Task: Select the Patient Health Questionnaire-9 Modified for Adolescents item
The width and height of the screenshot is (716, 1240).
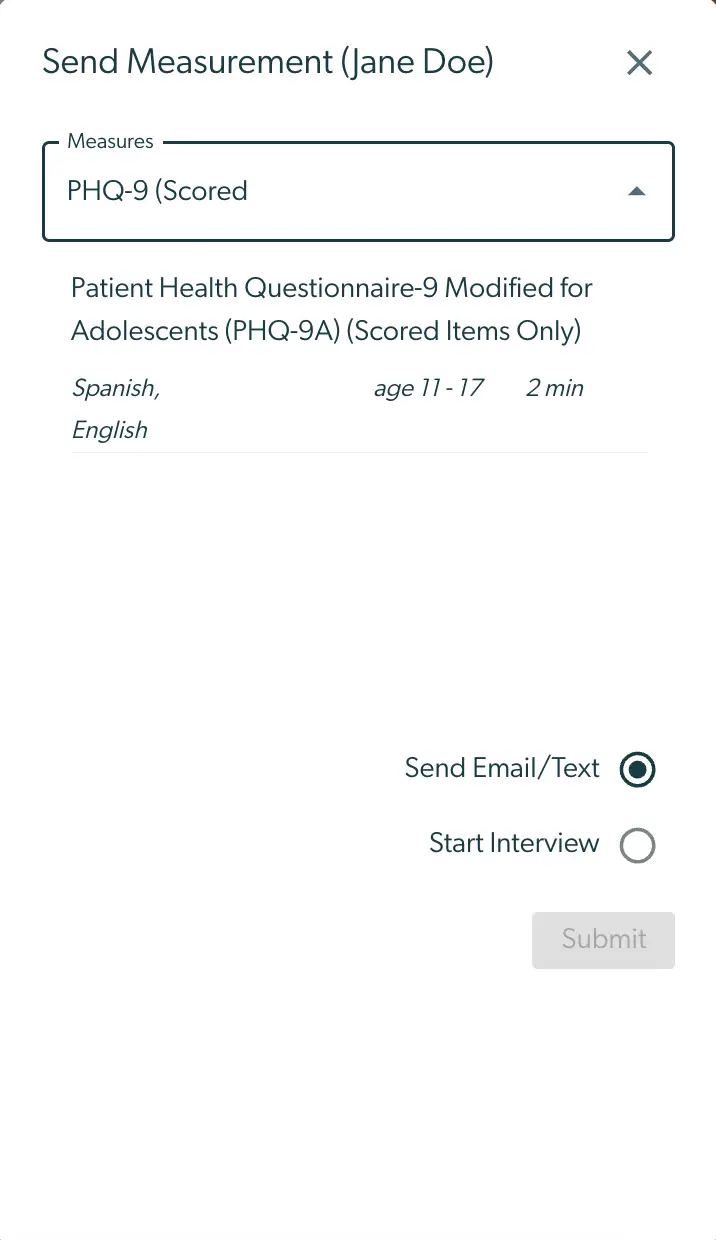Action: (x=331, y=309)
